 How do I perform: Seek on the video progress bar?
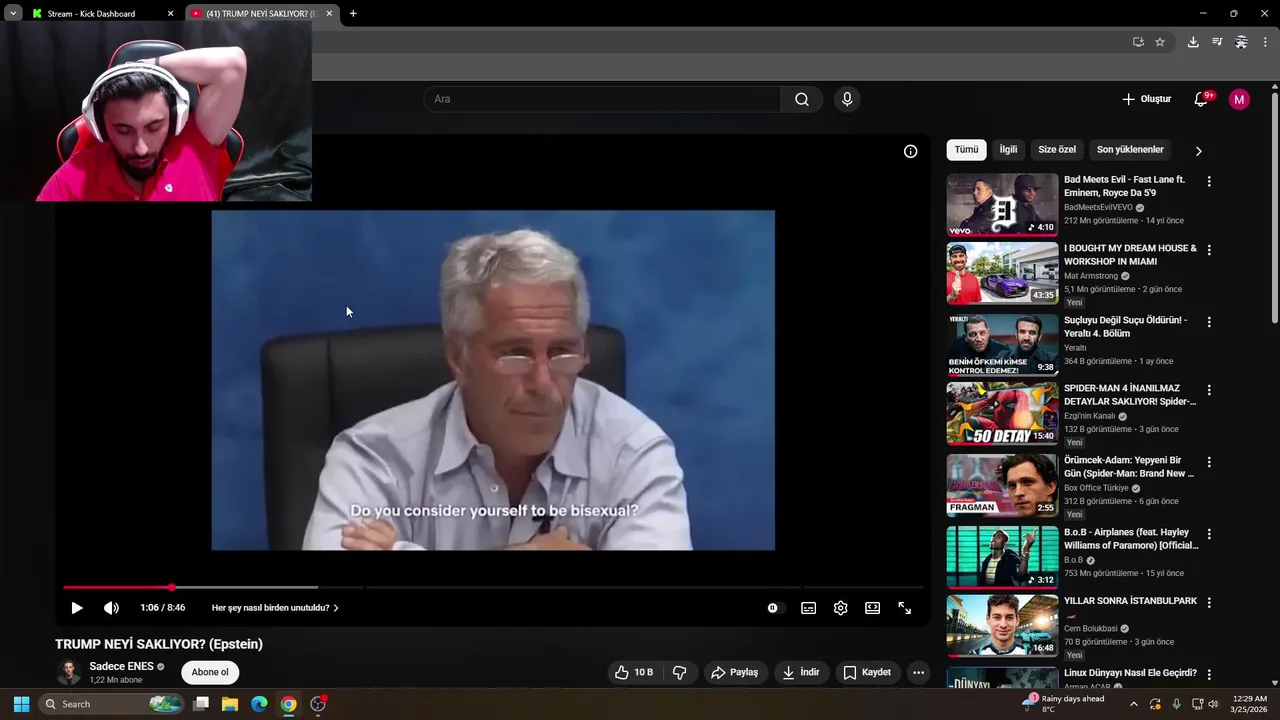(493, 587)
